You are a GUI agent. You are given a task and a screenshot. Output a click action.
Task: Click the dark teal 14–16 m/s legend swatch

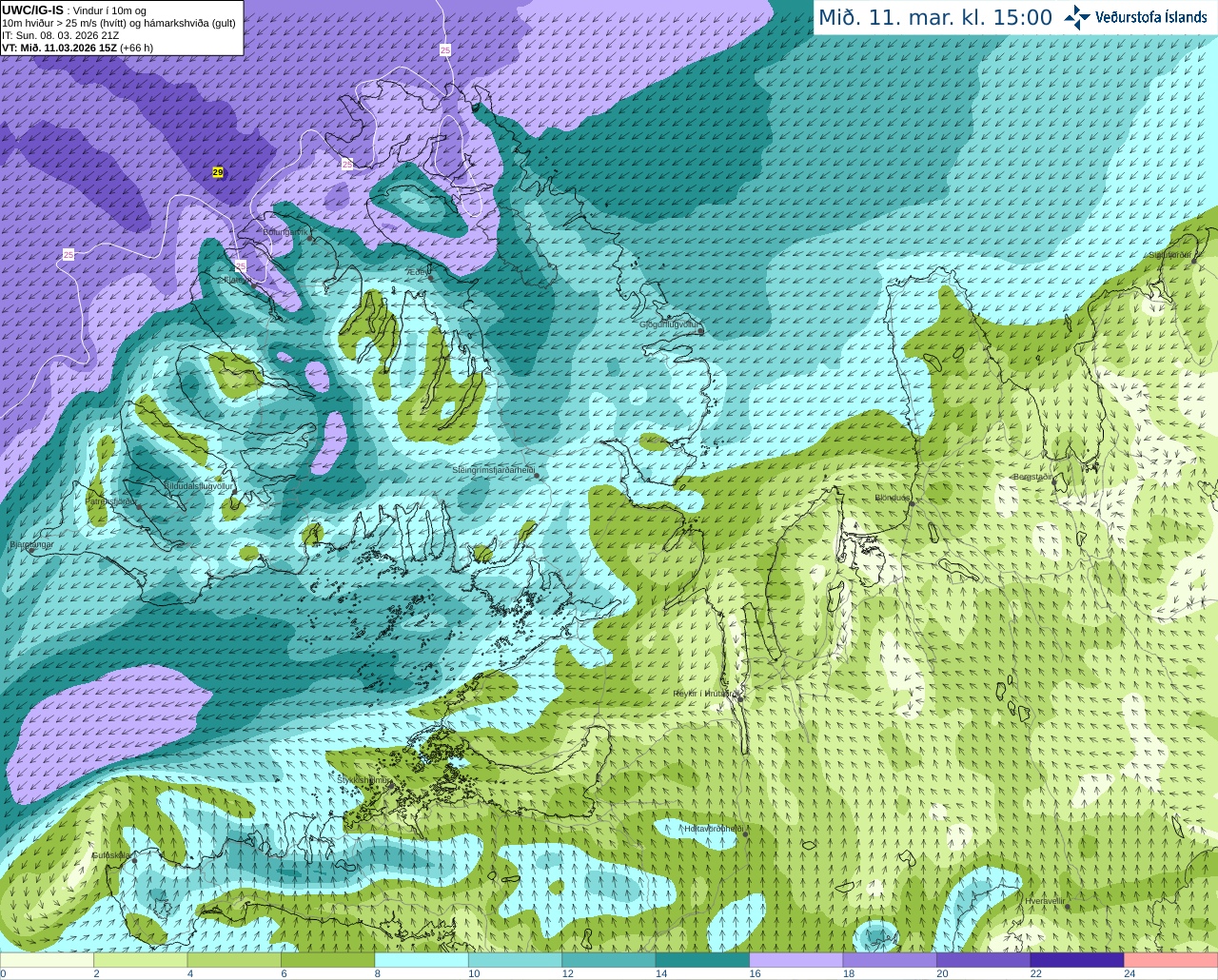click(x=702, y=960)
